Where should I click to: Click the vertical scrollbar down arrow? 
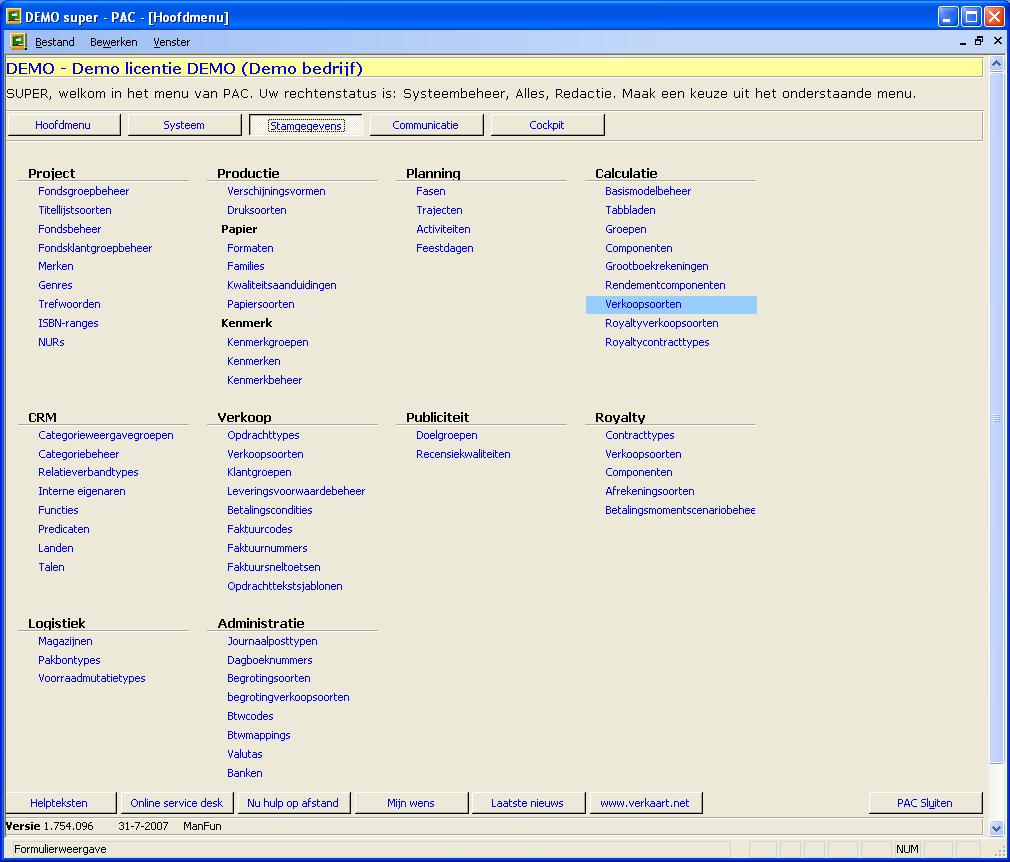(x=996, y=828)
